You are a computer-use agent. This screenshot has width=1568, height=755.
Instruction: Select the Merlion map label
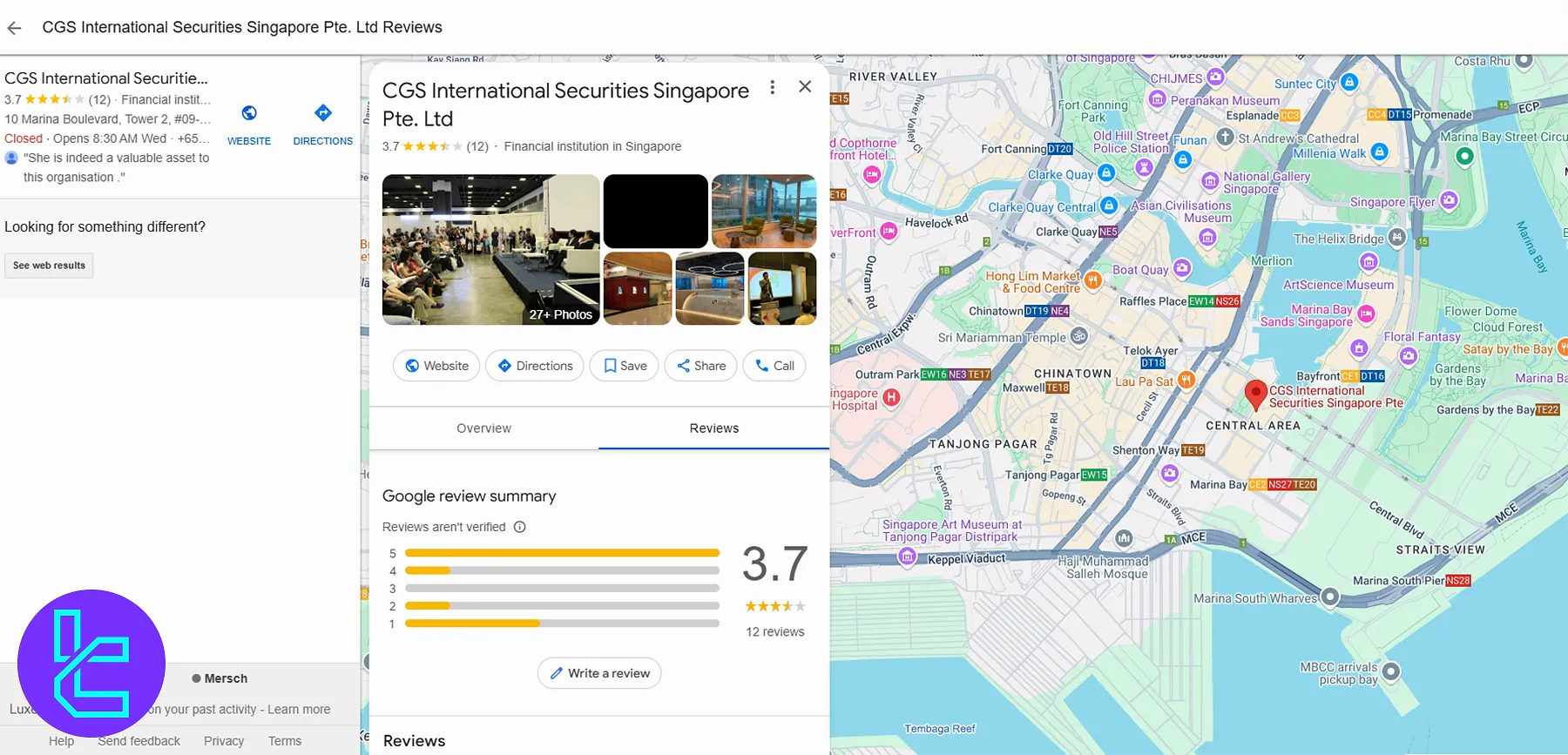1272,261
